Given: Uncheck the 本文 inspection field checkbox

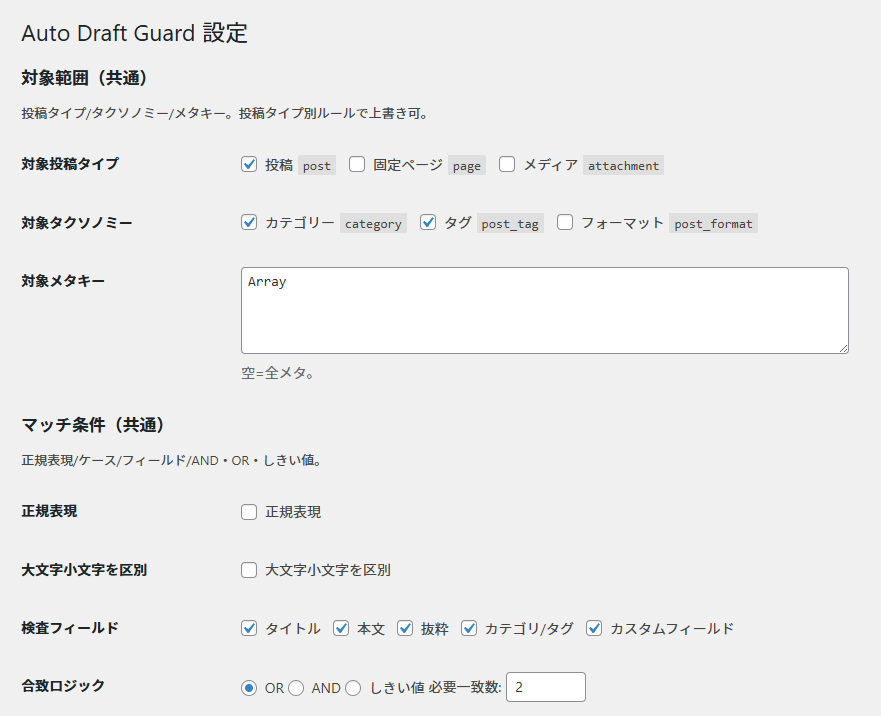Looking at the screenshot, I should [341, 628].
